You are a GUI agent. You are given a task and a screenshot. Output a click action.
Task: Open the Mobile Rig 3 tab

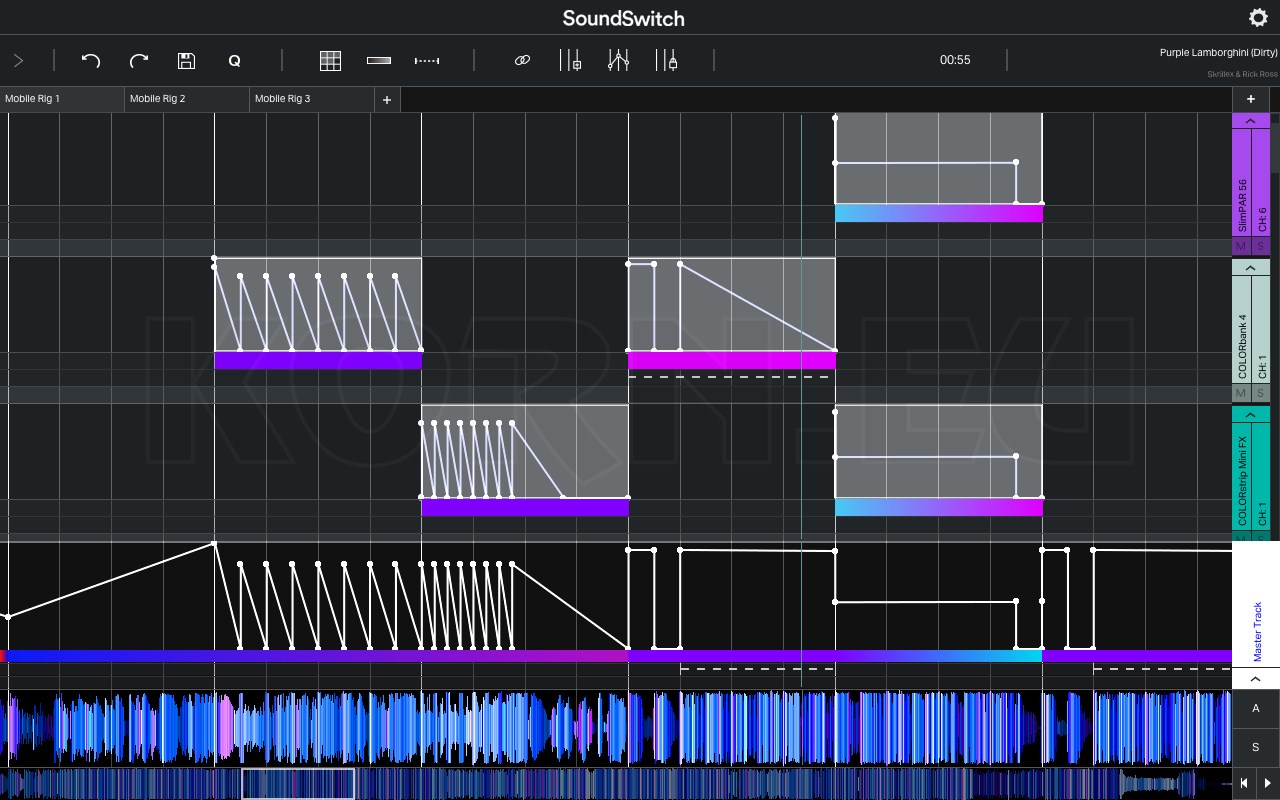pos(310,99)
